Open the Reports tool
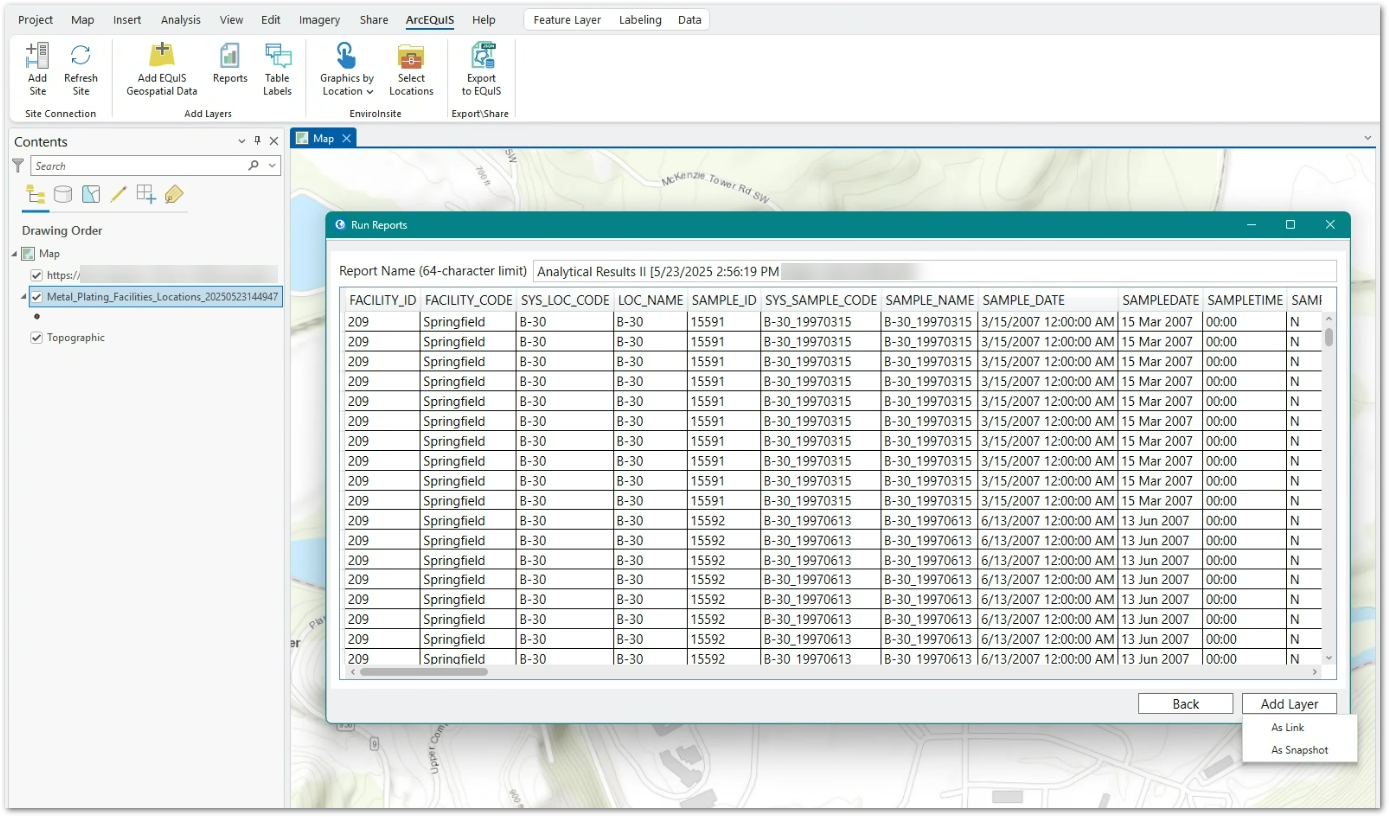 [229, 70]
